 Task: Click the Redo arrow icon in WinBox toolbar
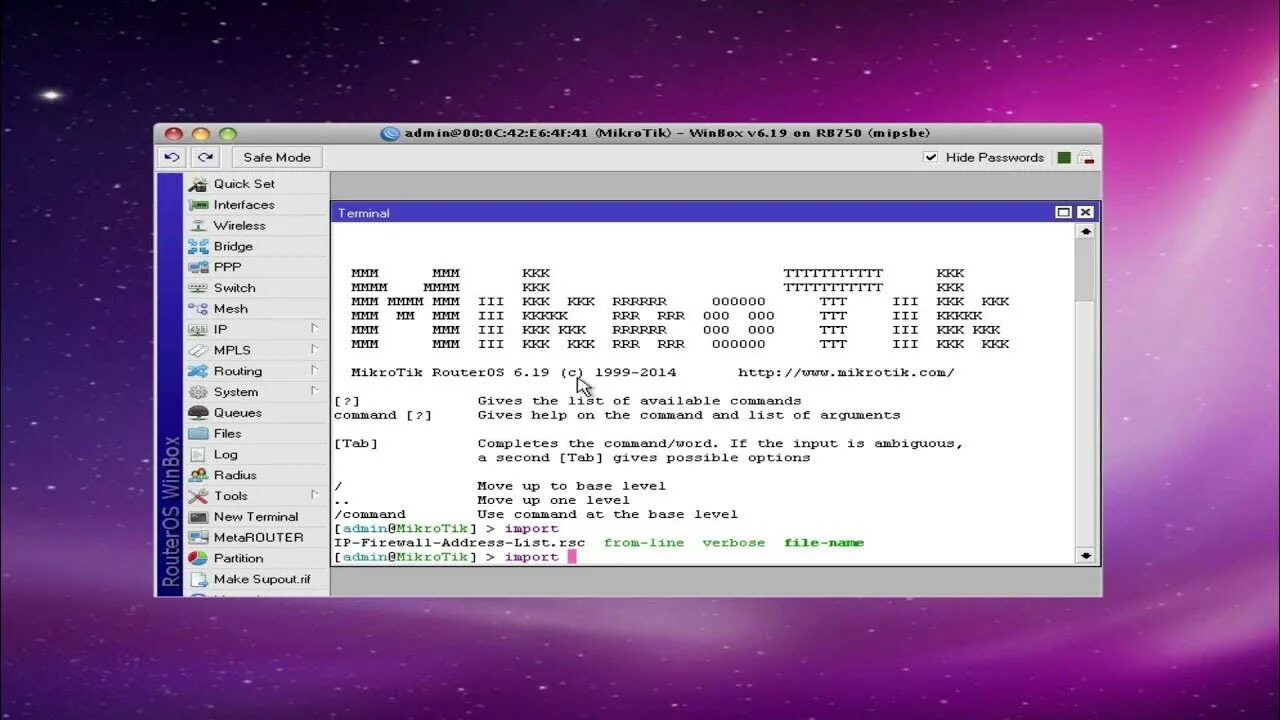tap(205, 157)
